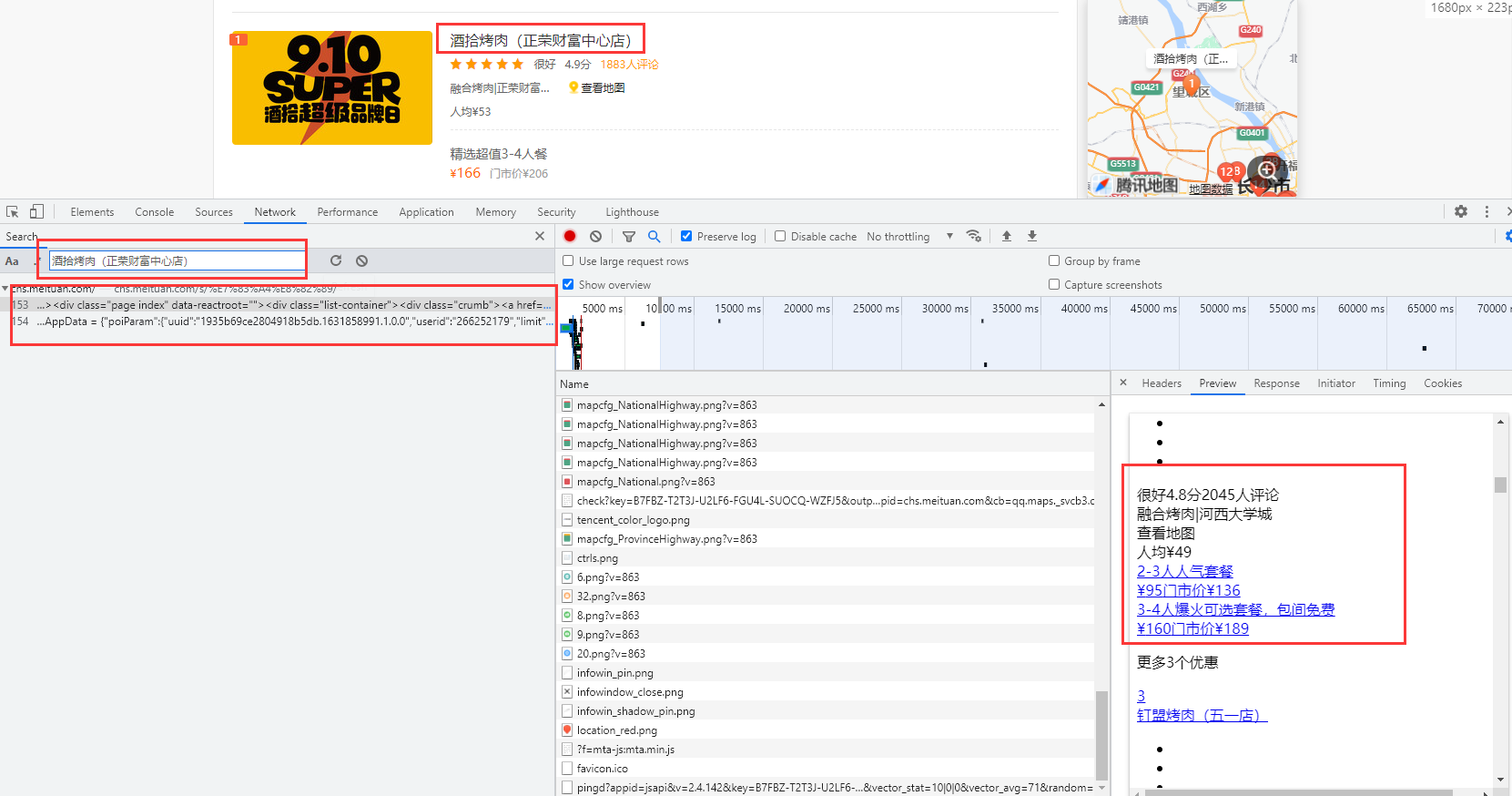Enable Use large request rows
This screenshot has width=1512, height=796.
(568, 260)
